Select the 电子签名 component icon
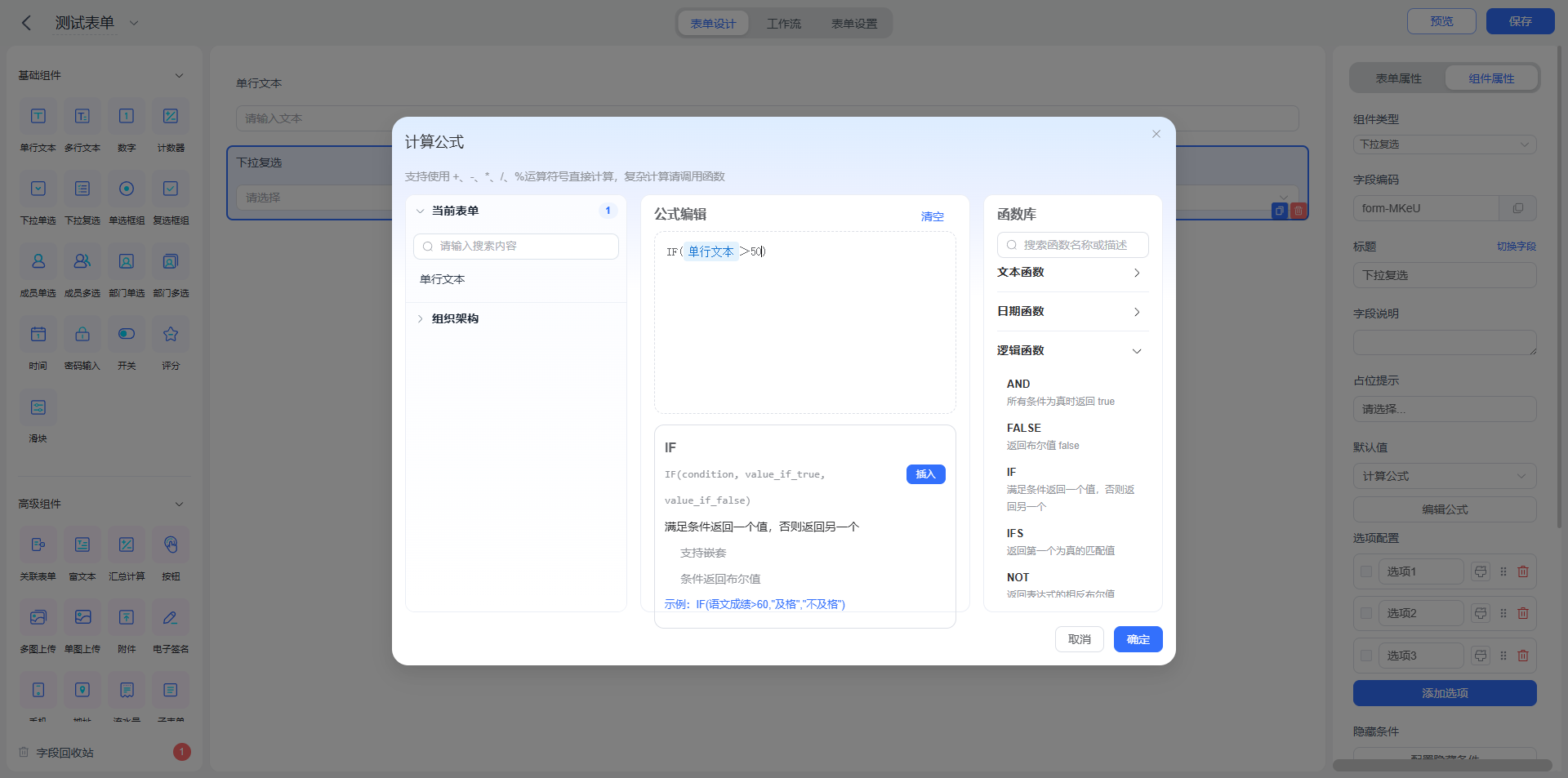 tap(171, 618)
